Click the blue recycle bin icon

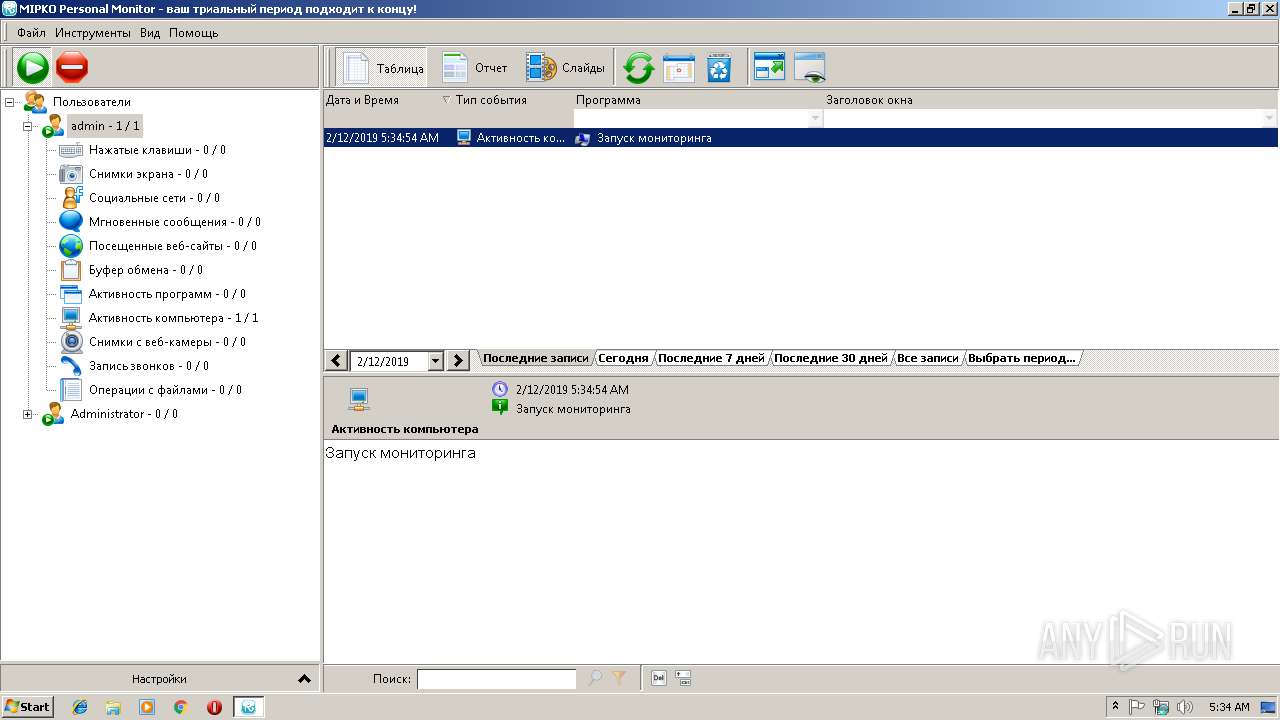pos(719,68)
